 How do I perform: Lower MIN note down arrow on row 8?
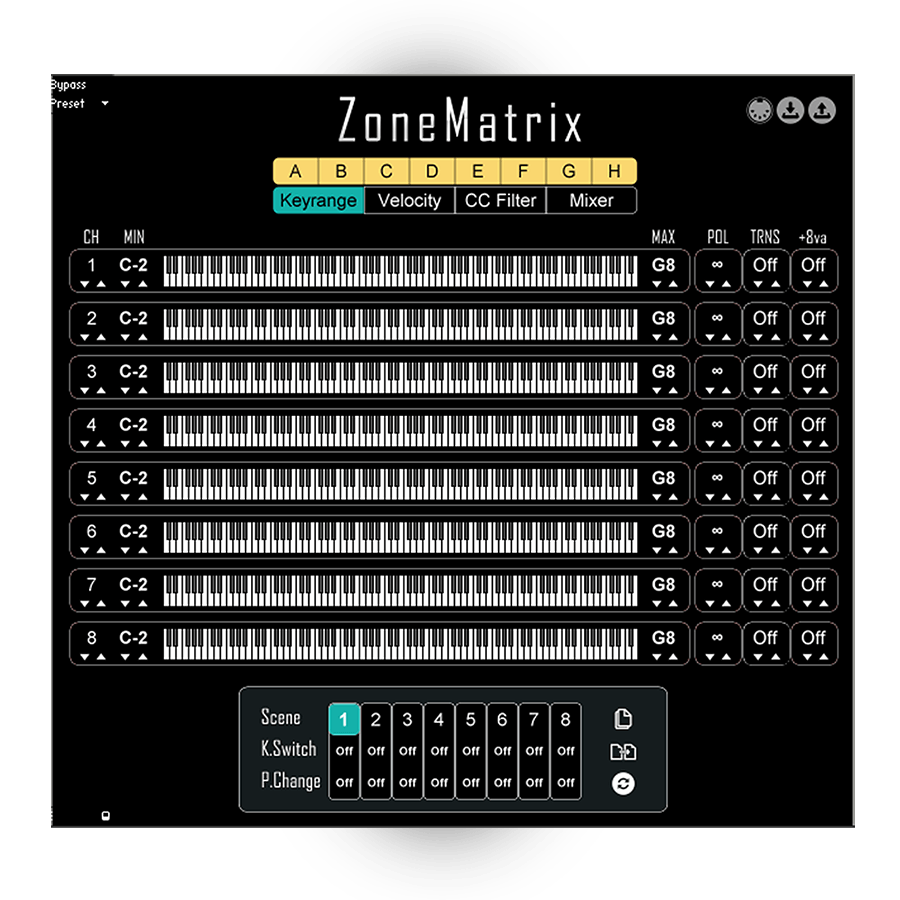coord(125,657)
